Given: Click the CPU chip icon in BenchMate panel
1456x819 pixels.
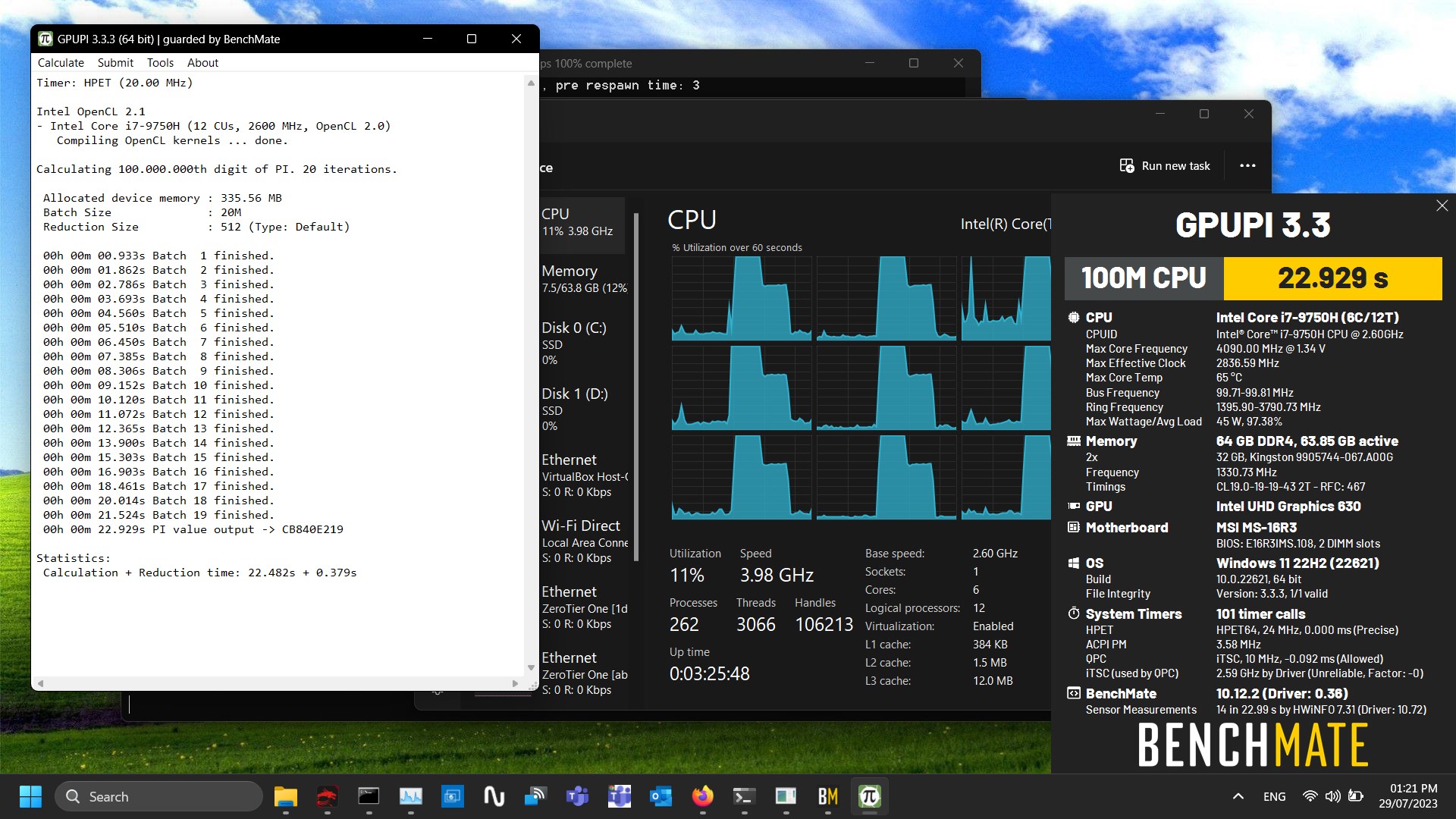Looking at the screenshot, I should (x=1074, y=318).
